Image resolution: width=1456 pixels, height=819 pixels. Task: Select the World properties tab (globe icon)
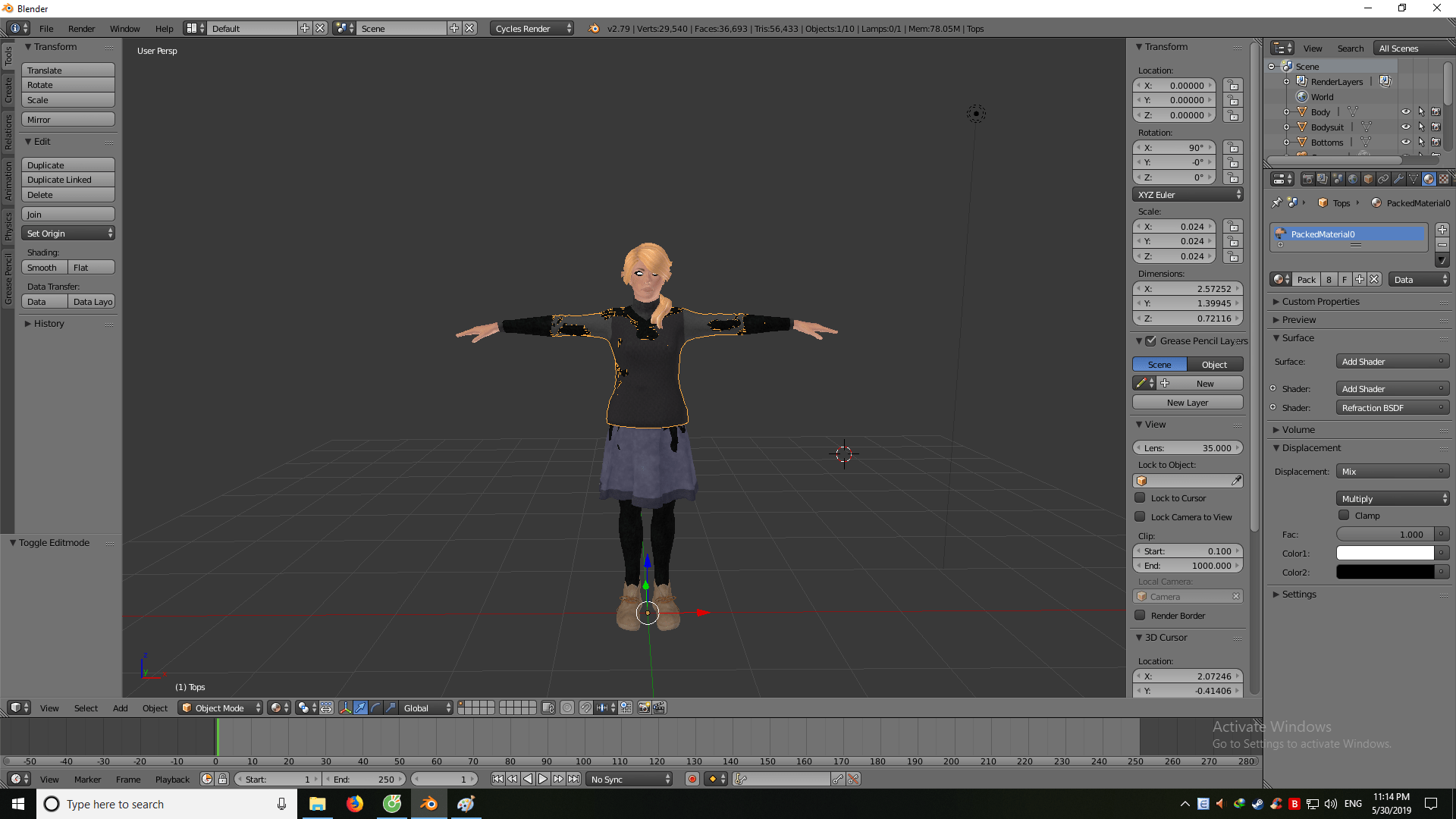coord(1353,178)
